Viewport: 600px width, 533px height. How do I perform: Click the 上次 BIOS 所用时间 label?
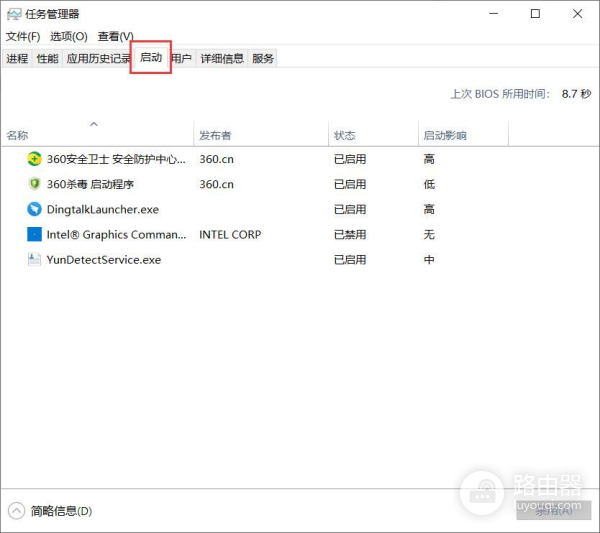[500, 94]
